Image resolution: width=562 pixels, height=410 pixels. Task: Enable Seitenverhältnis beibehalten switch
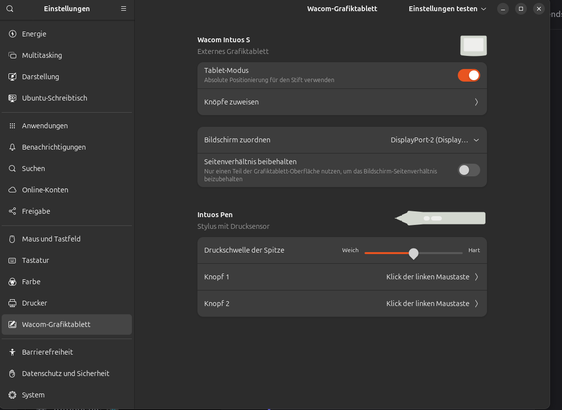(468, 170)
